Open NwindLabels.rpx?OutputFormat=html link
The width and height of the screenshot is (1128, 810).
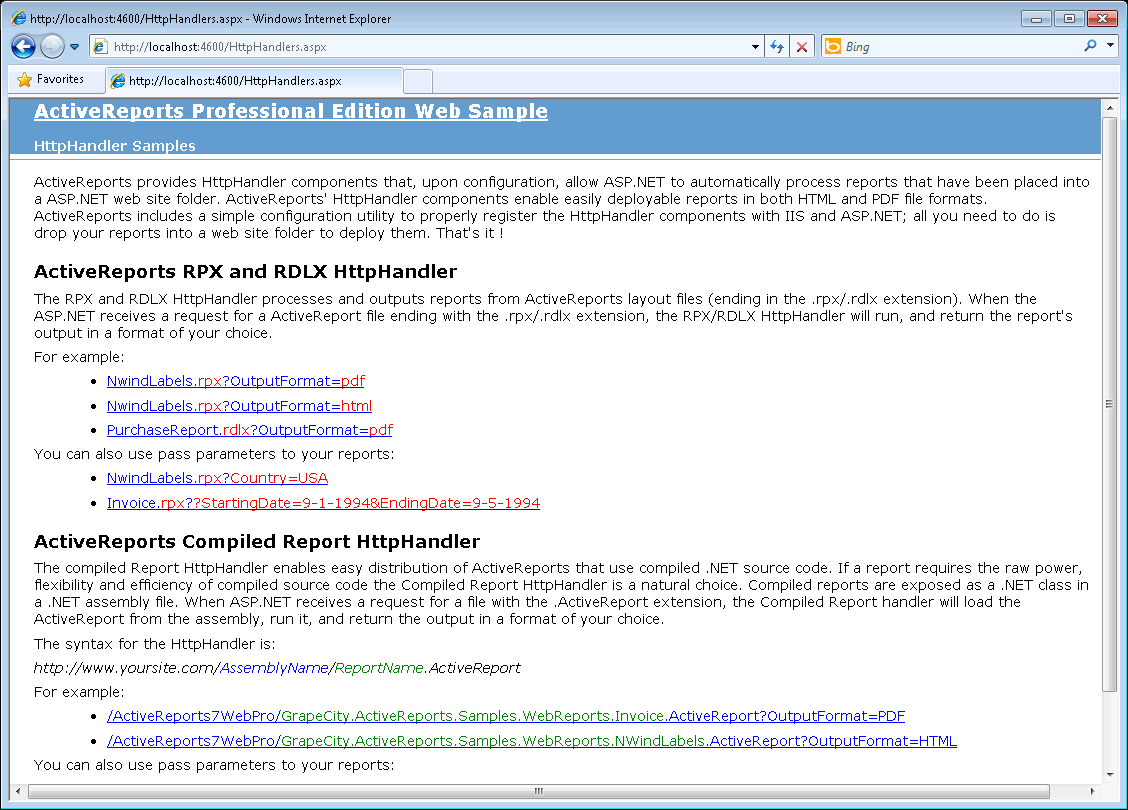[x=240, y=406]
